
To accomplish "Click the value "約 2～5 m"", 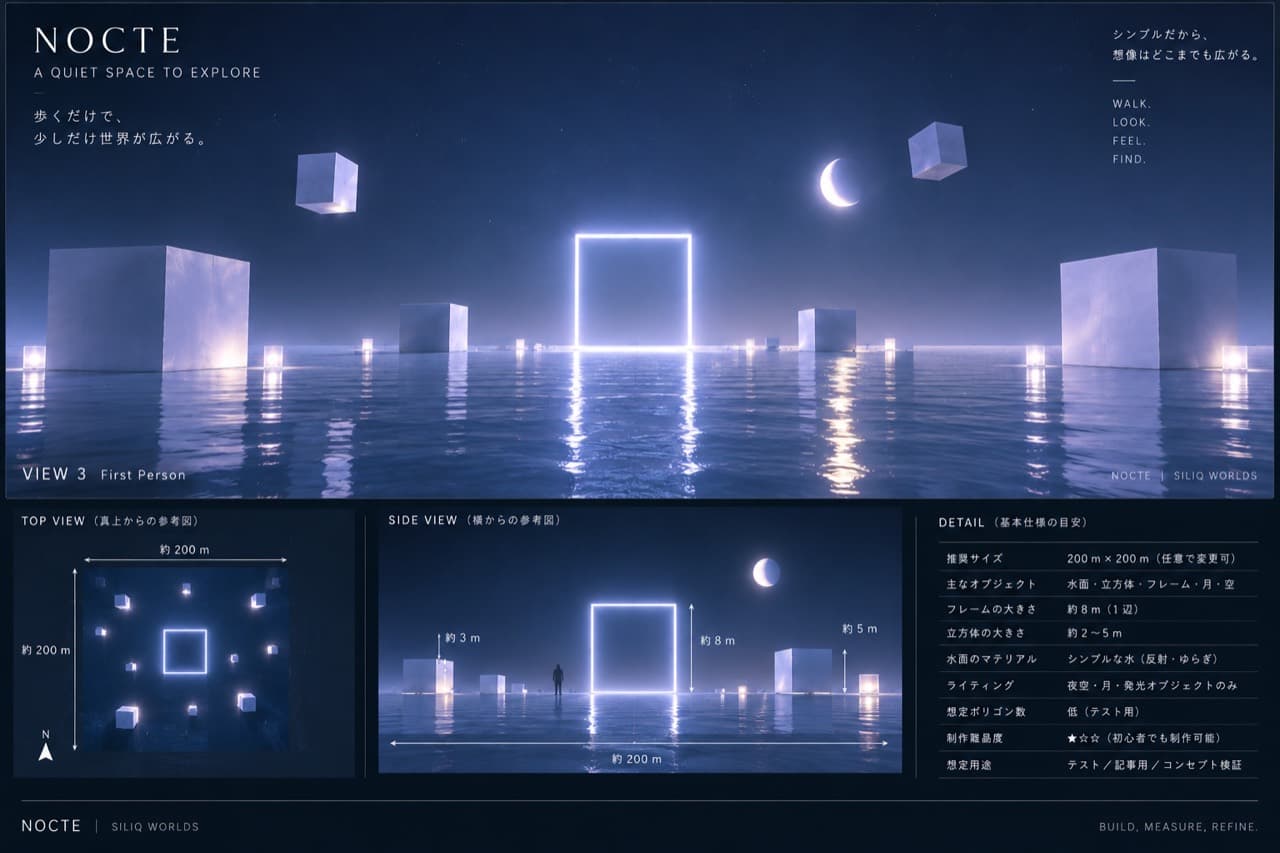I will click(x=1095, y=634).
